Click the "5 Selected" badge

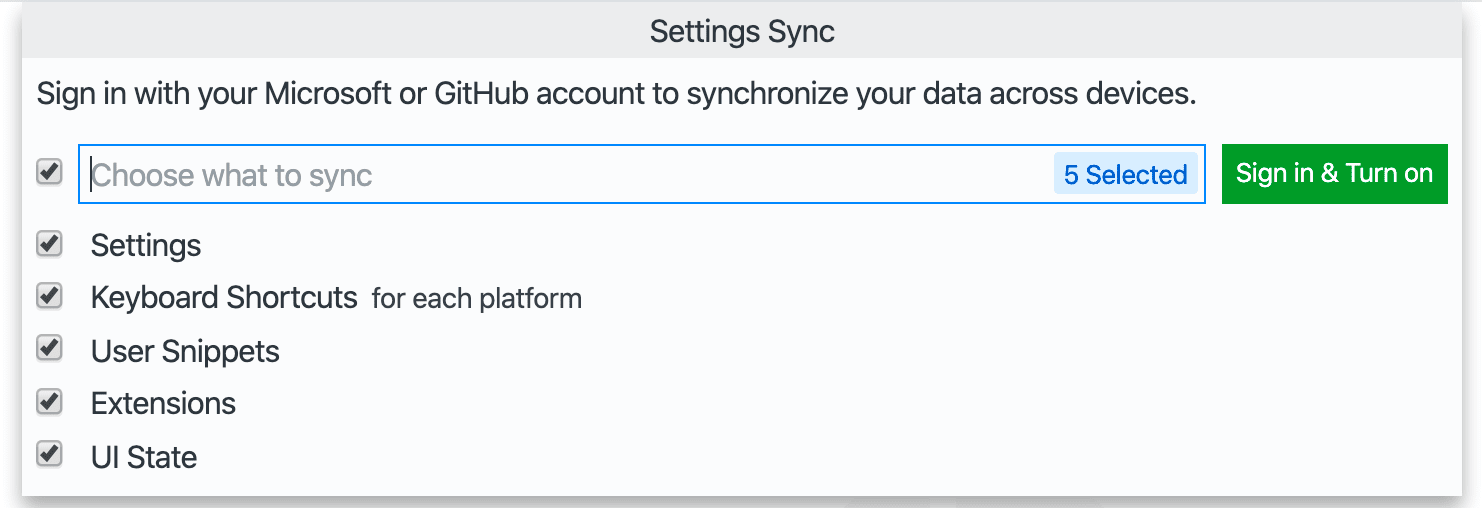pyautogui.click(x=1125, y=175)
